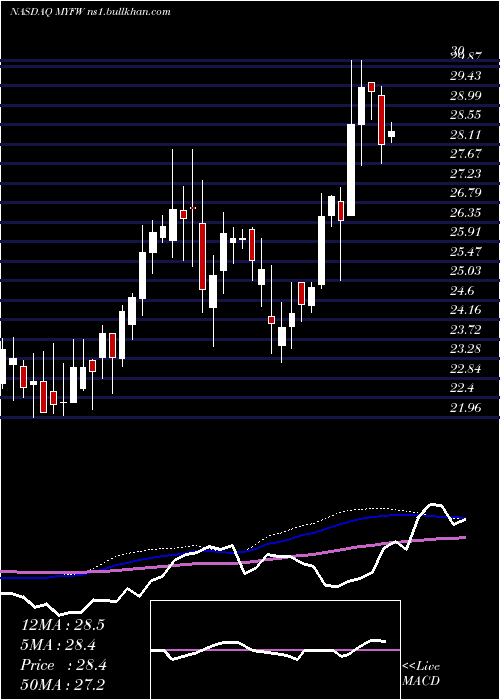The width and height of the screenshot is (500, 700).
Task: Click inside the MACD inset chart
Action: click(x=275, y=650)
